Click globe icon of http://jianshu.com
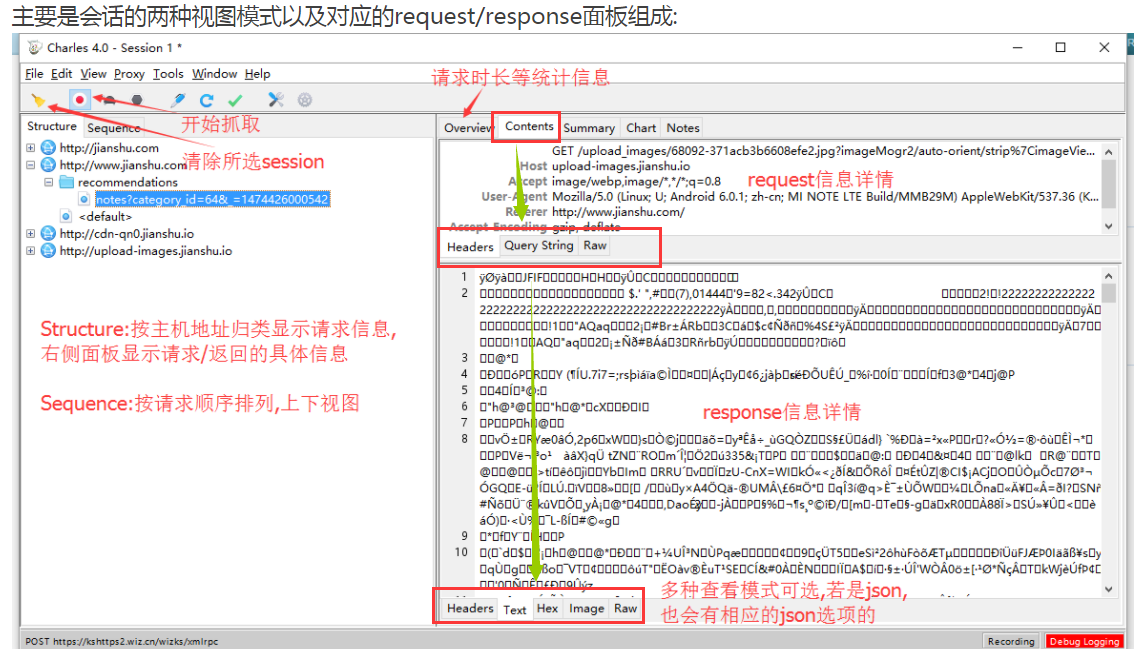The height and width of the screenshot is (649, 1139). coord(48,148)
